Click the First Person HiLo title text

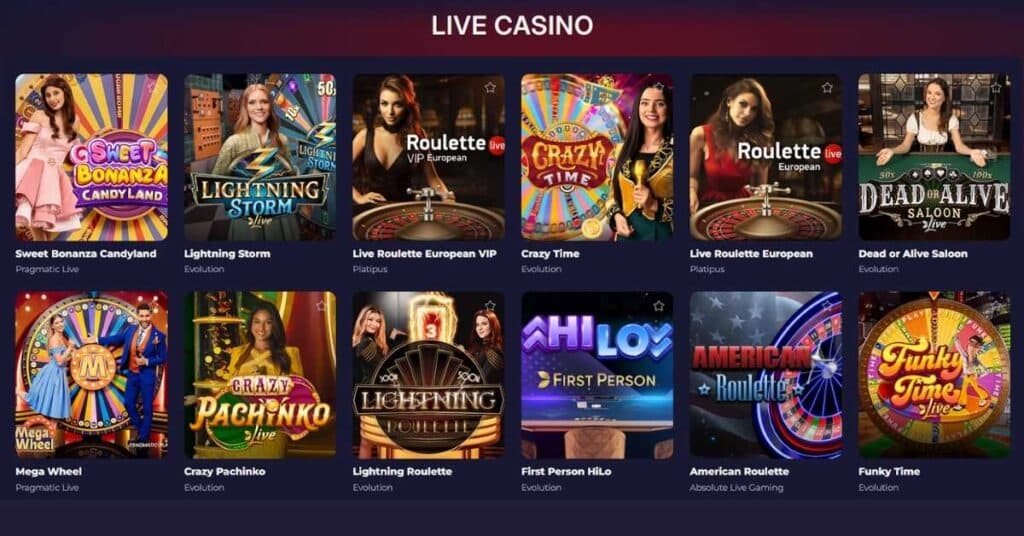pos(566,471)
